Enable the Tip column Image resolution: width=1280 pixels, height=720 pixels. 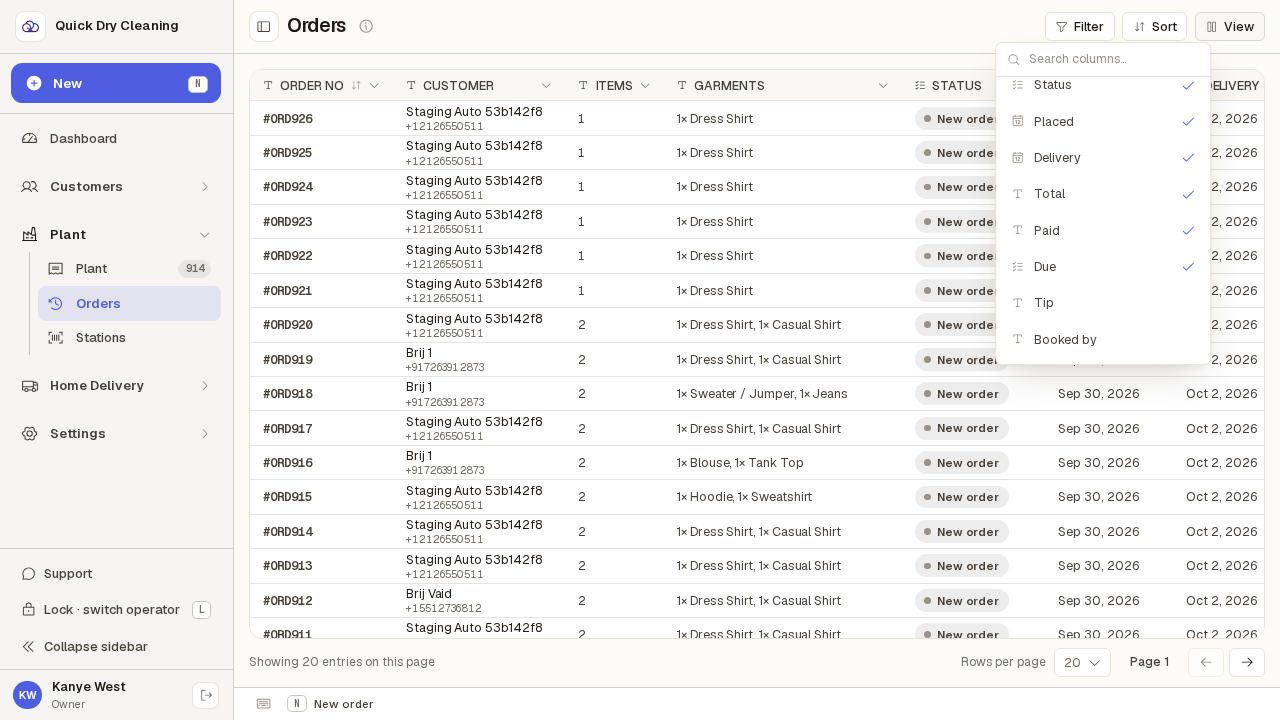point(1103,302)
